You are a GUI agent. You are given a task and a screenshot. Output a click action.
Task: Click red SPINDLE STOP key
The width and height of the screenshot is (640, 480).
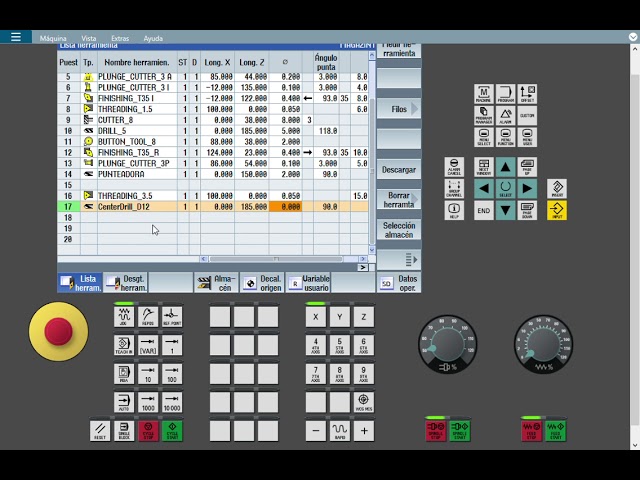(x=436, y=431)
